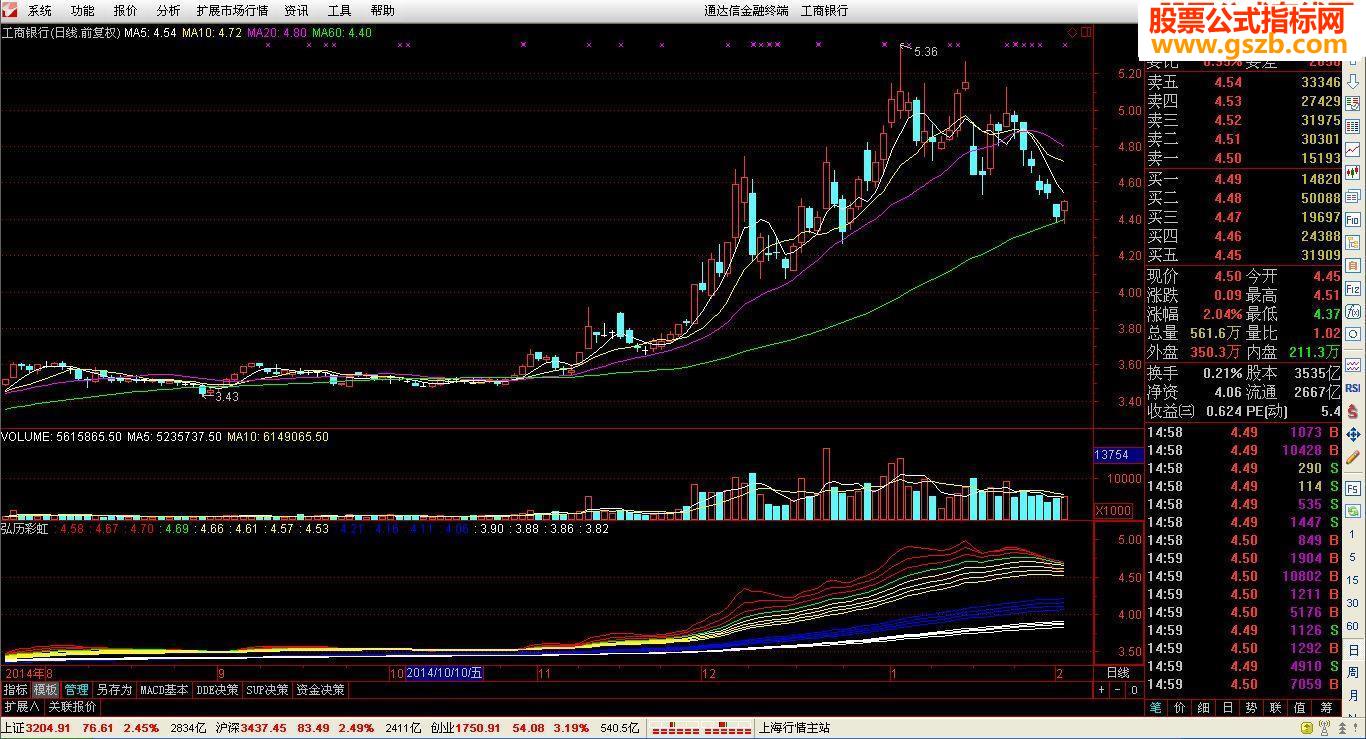
Task: Open the 关联报价 link
Action: click(72, 706)
